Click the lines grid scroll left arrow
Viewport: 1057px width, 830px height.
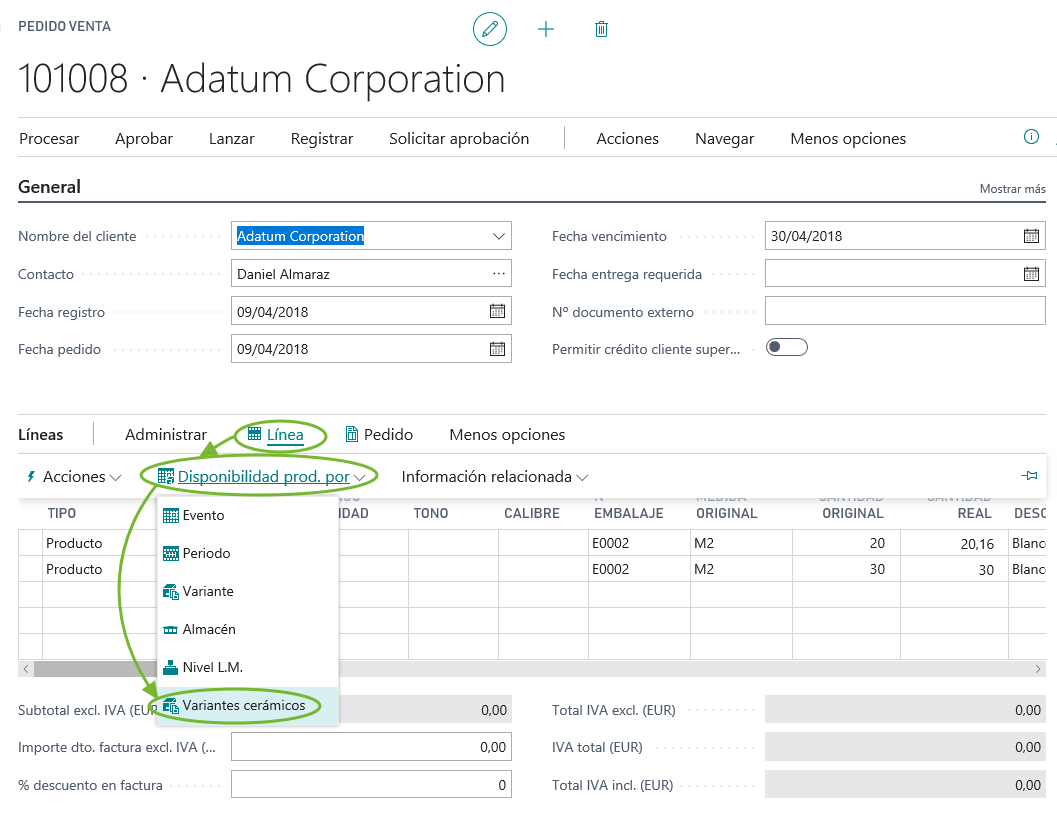point(26,669)
